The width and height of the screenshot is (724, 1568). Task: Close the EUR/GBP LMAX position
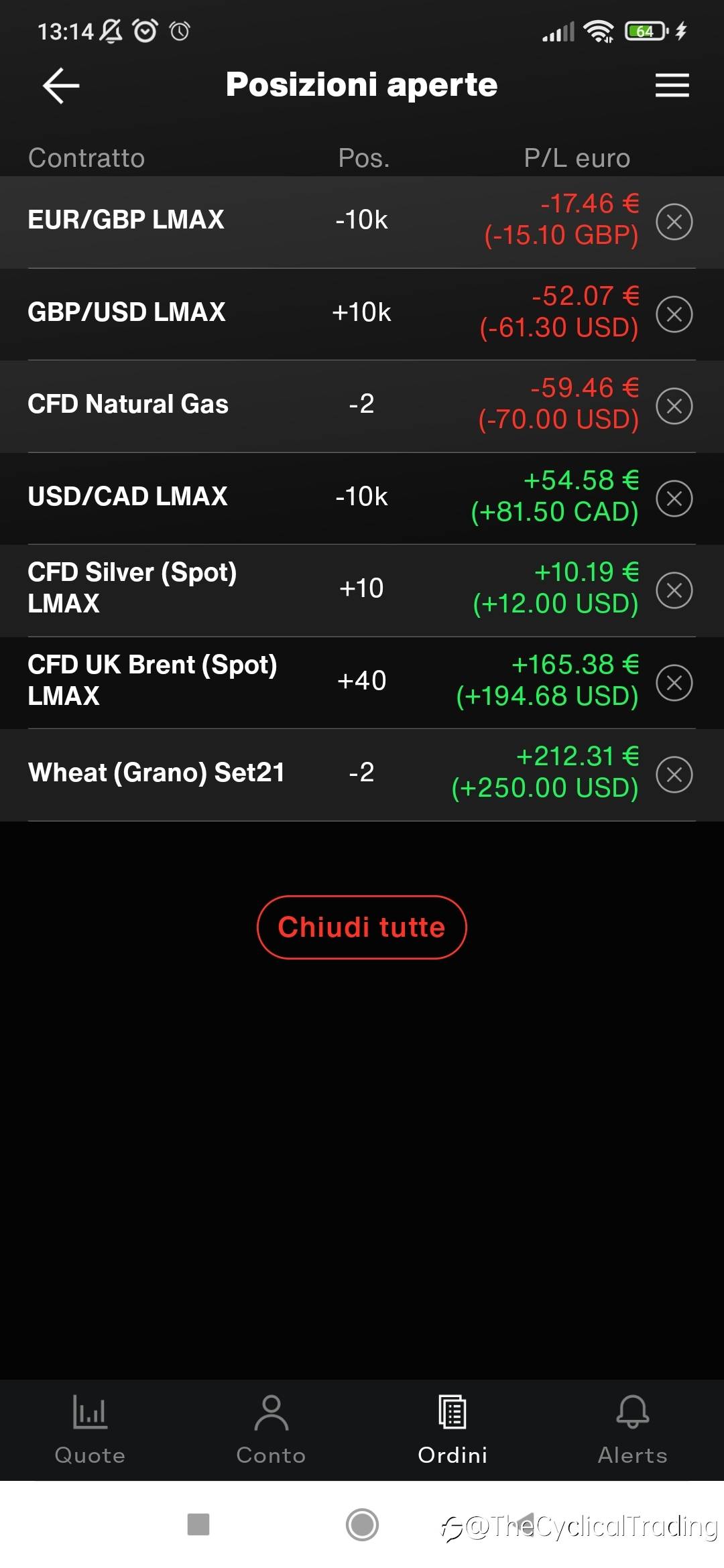(x=674, y=222)
